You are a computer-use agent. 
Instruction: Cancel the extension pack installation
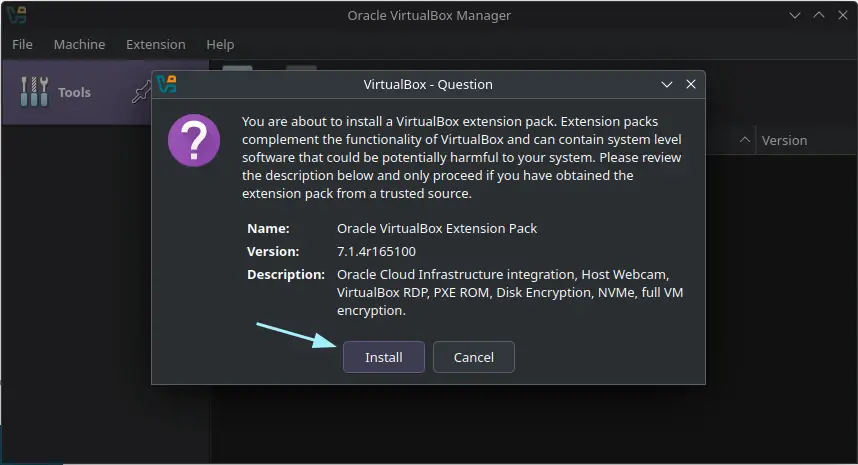coord(473,357)
